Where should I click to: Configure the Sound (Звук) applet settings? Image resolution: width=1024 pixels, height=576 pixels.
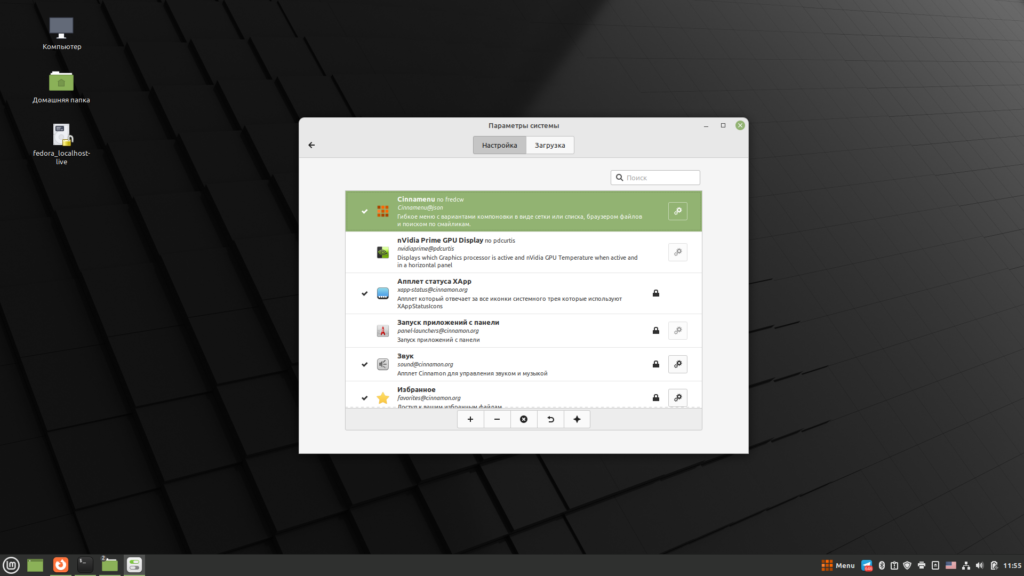(677, 364)
